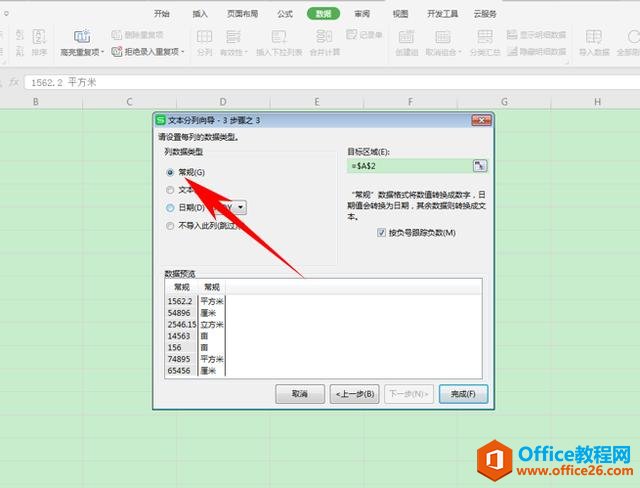Open the 公式 ribbon tab
This screenshot has height=488, width=640.
click(285, 13)
